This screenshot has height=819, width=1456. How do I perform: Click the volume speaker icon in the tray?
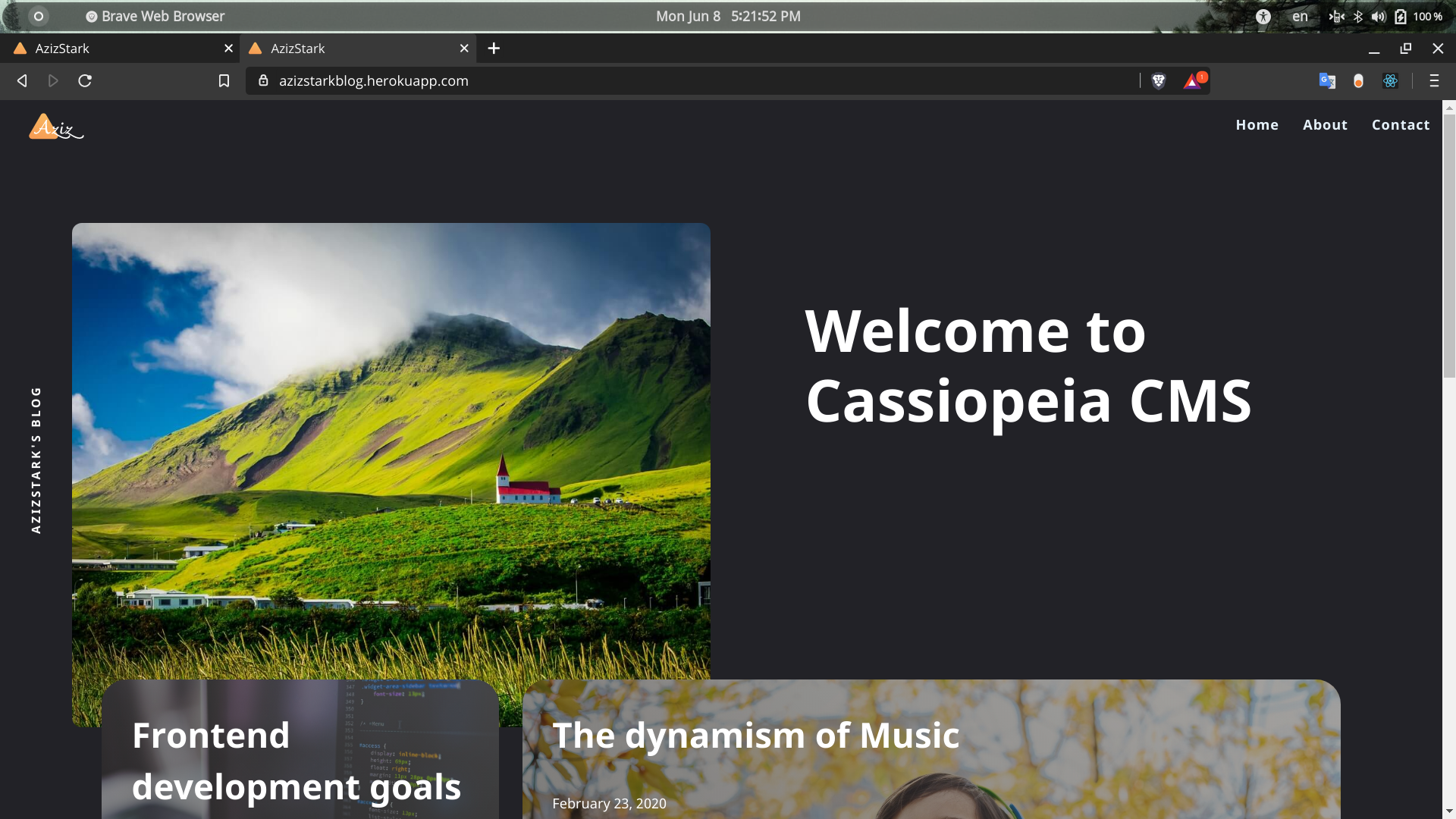1379,16
